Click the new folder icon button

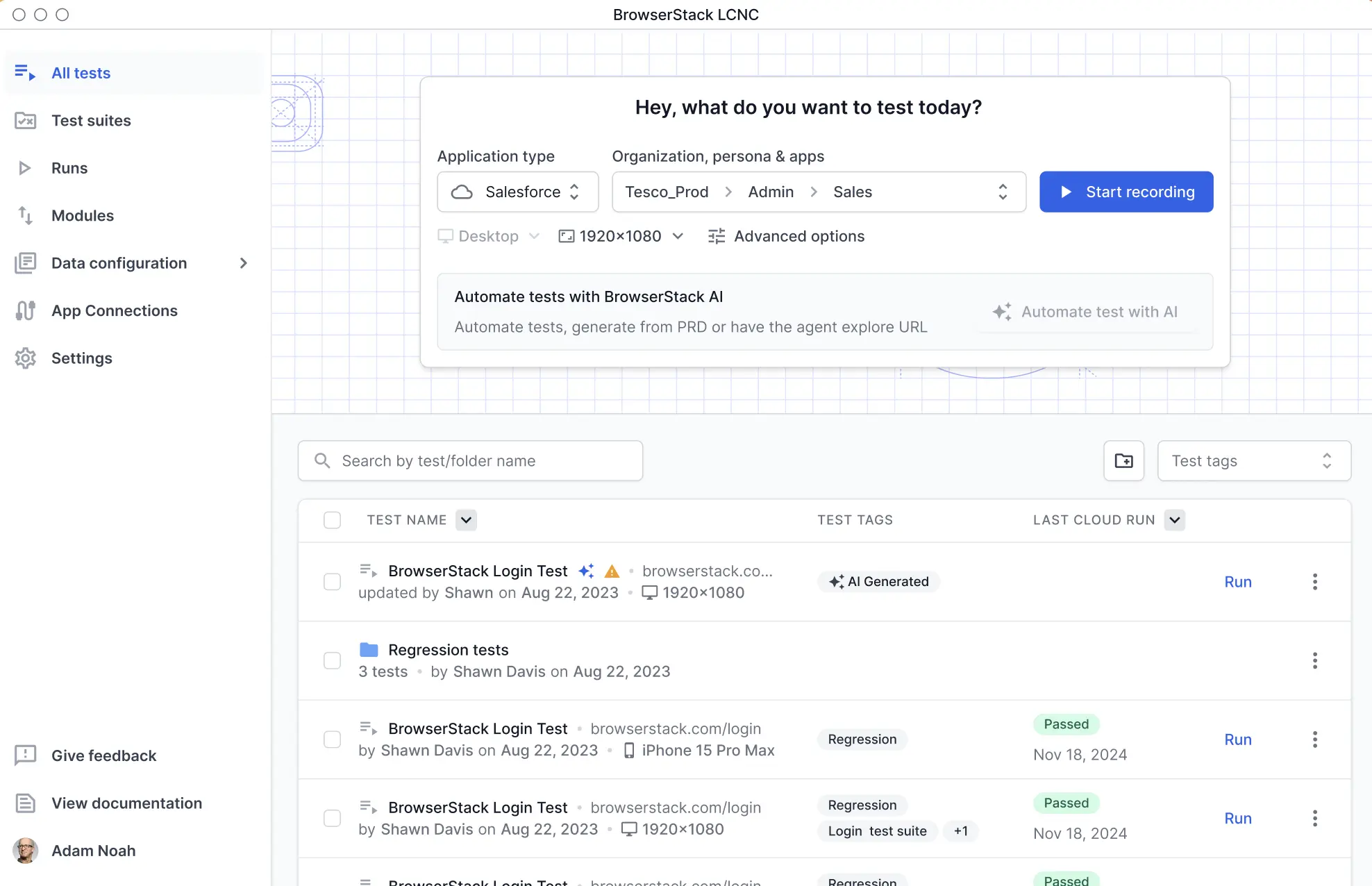[1123, 461]
